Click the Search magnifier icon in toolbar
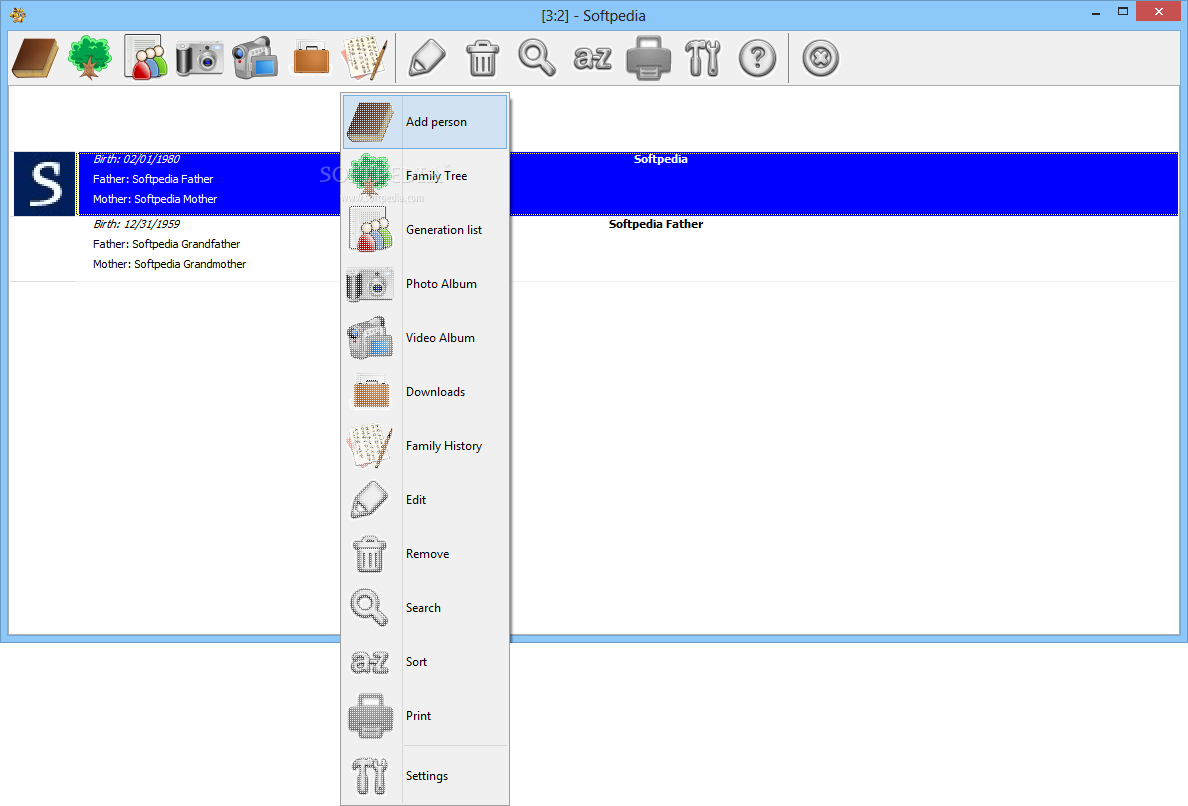Image resolution: width=1188 pixels, height=806 pixels. point(536,58)
